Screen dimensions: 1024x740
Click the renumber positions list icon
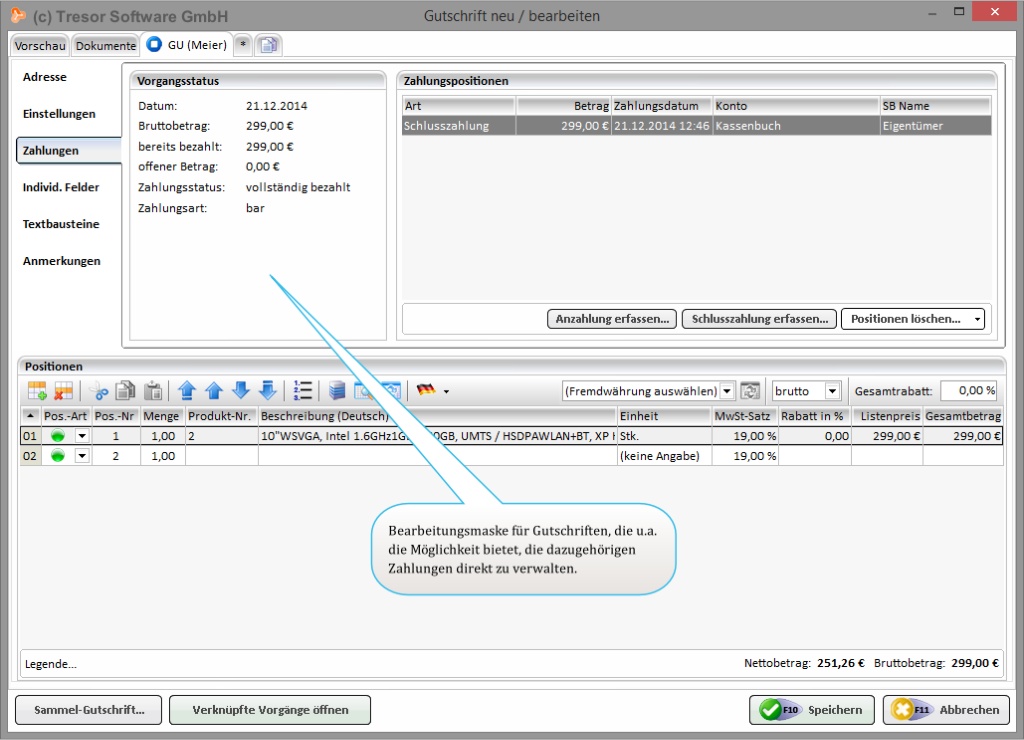click(303, 391)
